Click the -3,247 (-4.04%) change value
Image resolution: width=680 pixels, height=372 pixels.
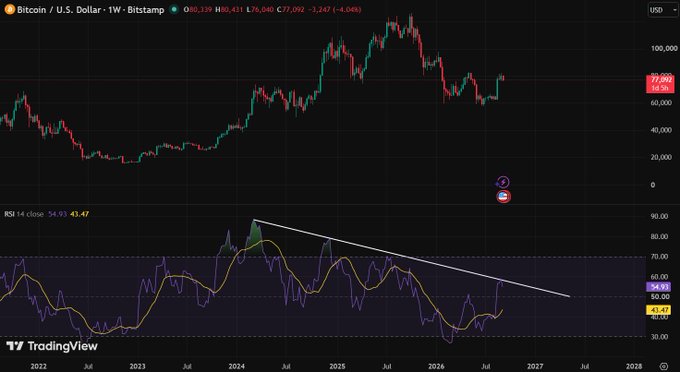(x=334, y=10)
